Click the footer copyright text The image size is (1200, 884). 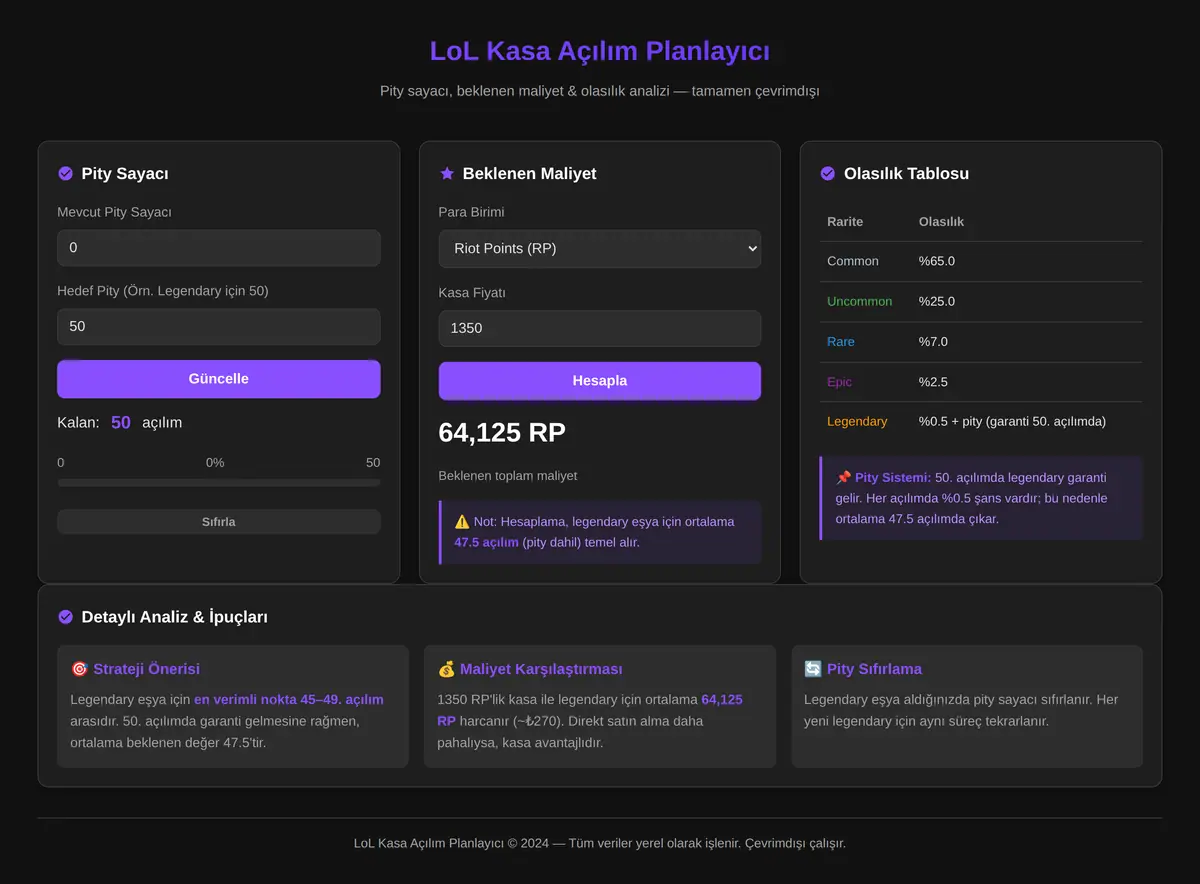(x=600, y=843)
